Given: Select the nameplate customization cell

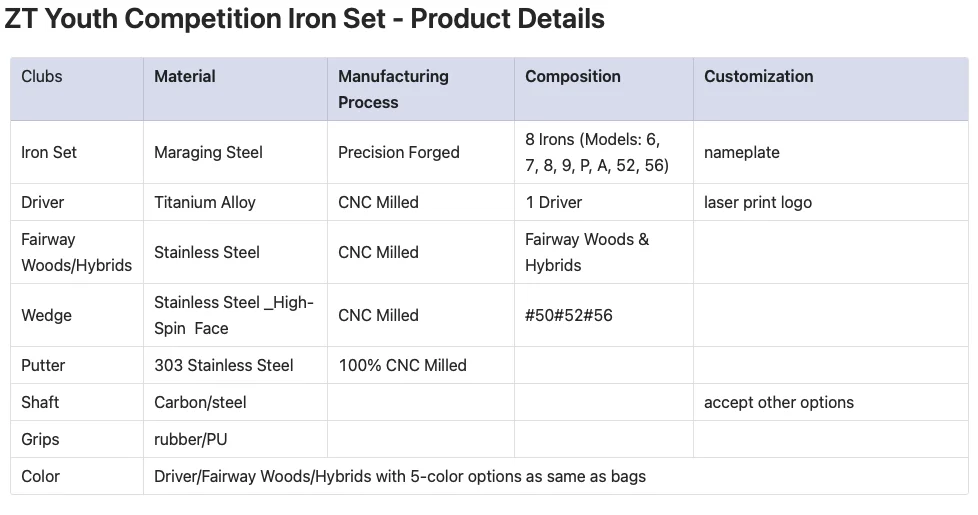Looking at the screenshot, I should coord(741,152).
